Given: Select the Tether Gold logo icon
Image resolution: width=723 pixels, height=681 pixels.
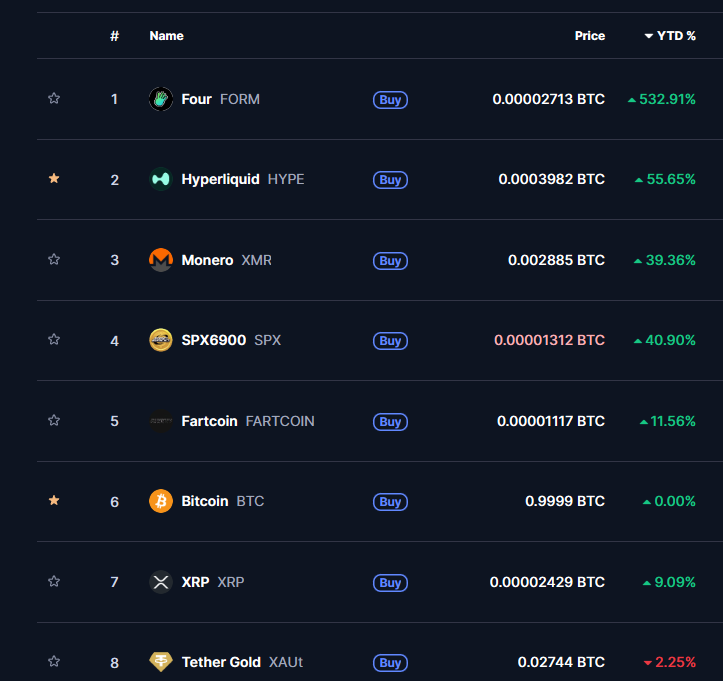Looking at the screenshot, I should coord(161,662).
